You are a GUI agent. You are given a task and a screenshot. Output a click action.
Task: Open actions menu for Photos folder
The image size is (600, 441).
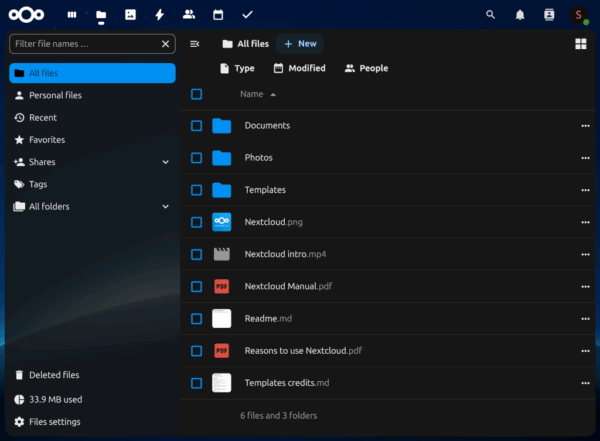(585, 158)
